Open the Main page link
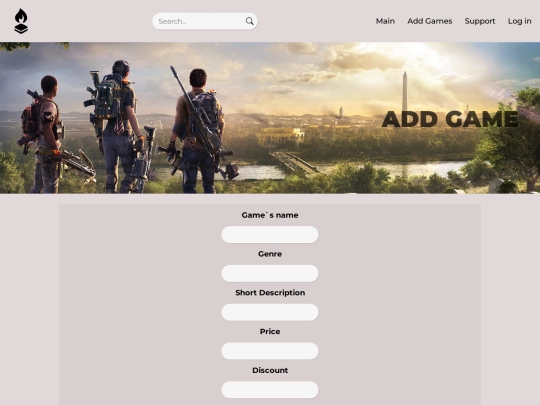 (x=385, y=21)
